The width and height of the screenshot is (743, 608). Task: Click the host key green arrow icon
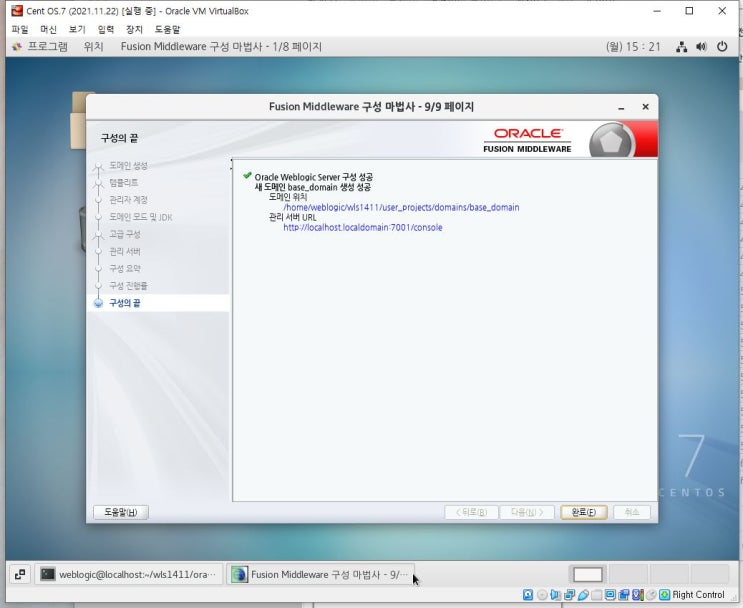(x=664, y=595)
